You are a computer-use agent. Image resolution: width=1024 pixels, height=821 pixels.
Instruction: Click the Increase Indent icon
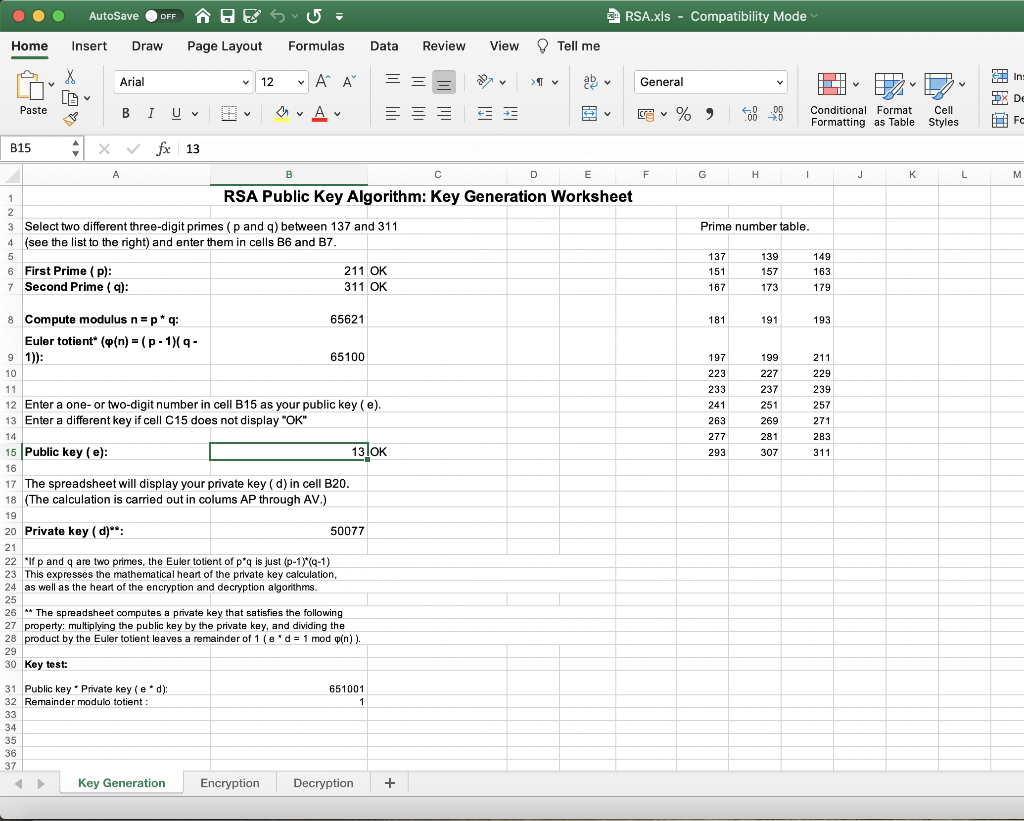(510, 114)
